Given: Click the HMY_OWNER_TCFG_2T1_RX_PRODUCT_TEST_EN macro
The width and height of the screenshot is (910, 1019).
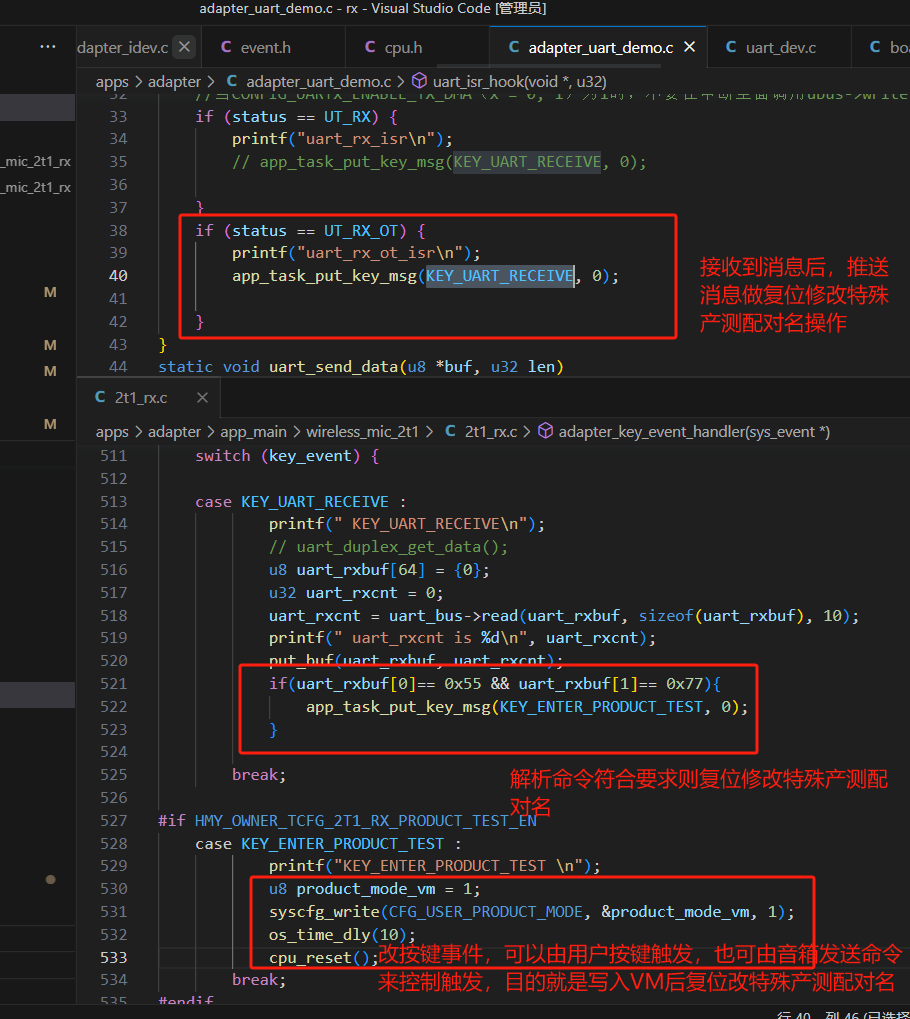Looking at the screenshot, I should 366,821.
